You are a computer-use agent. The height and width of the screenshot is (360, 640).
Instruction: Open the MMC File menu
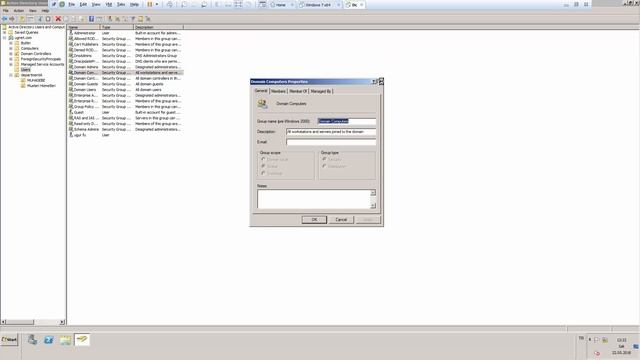pyautogui.click(x=6, y=11)
